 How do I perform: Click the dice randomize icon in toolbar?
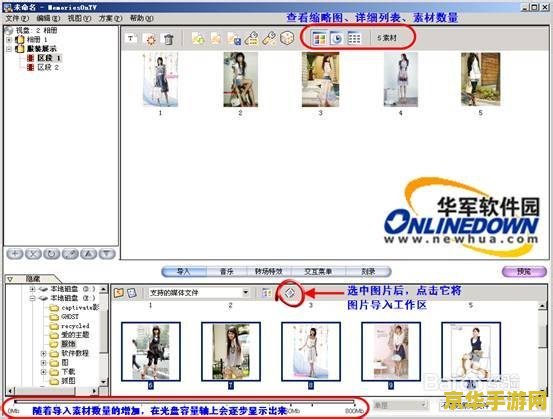pos(287,38)
